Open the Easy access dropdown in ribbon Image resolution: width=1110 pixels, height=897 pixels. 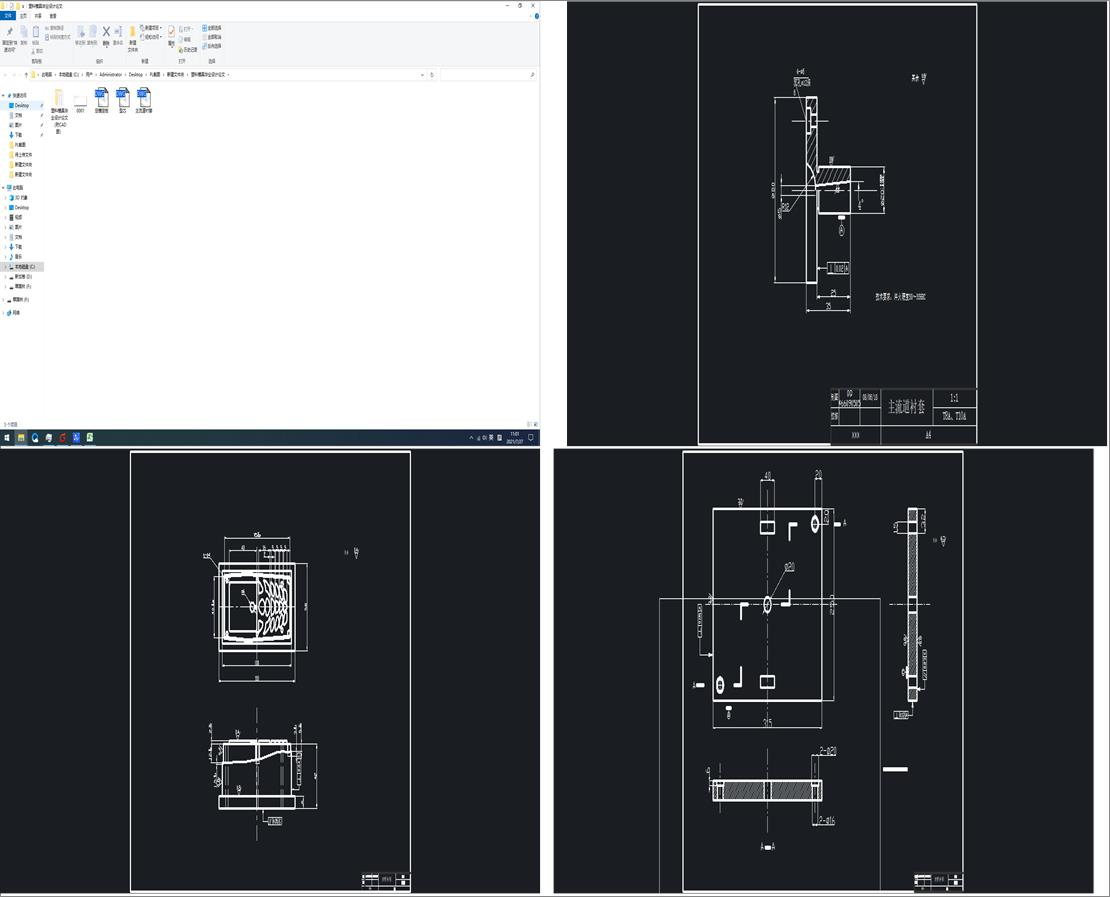coord(151,37)
